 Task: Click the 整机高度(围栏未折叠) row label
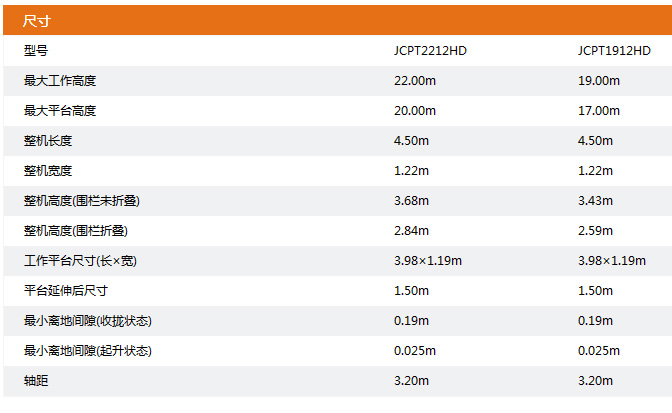(x=81, y=201)
